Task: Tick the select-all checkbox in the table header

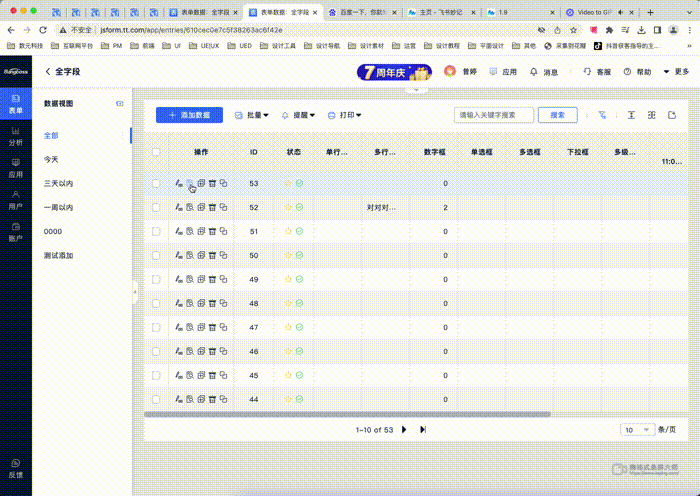Action: click(156, 152)
